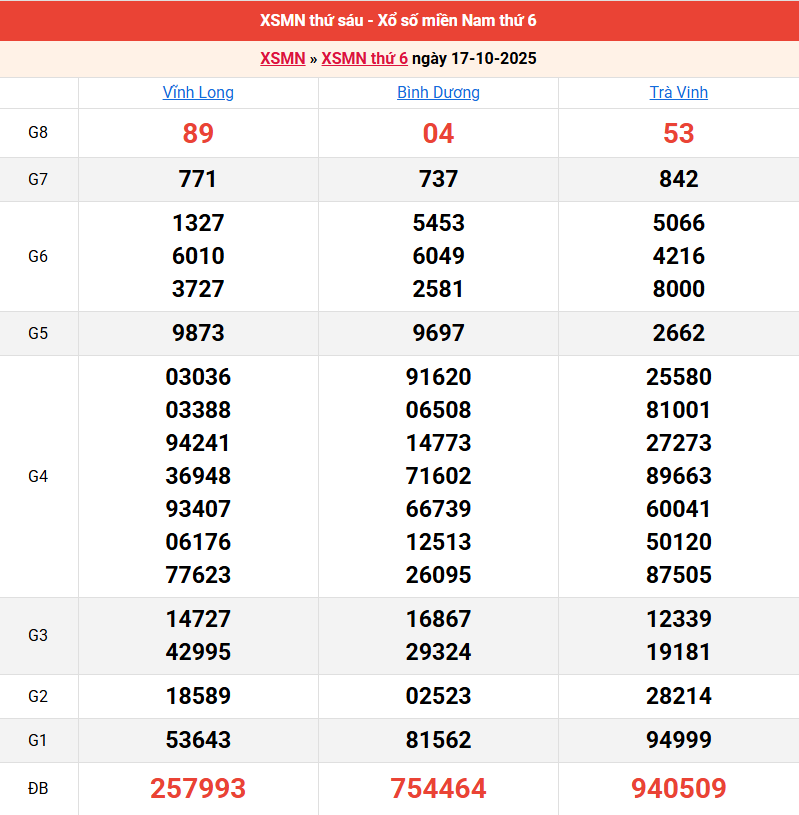799x815 pixels.
Task: Open the Bình Dương province link
Action: pyautogui.click(x=438, y=92)
